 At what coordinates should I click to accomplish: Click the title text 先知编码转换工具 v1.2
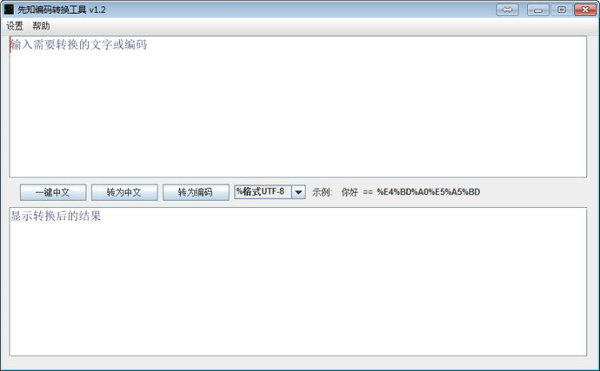point(61,10)
